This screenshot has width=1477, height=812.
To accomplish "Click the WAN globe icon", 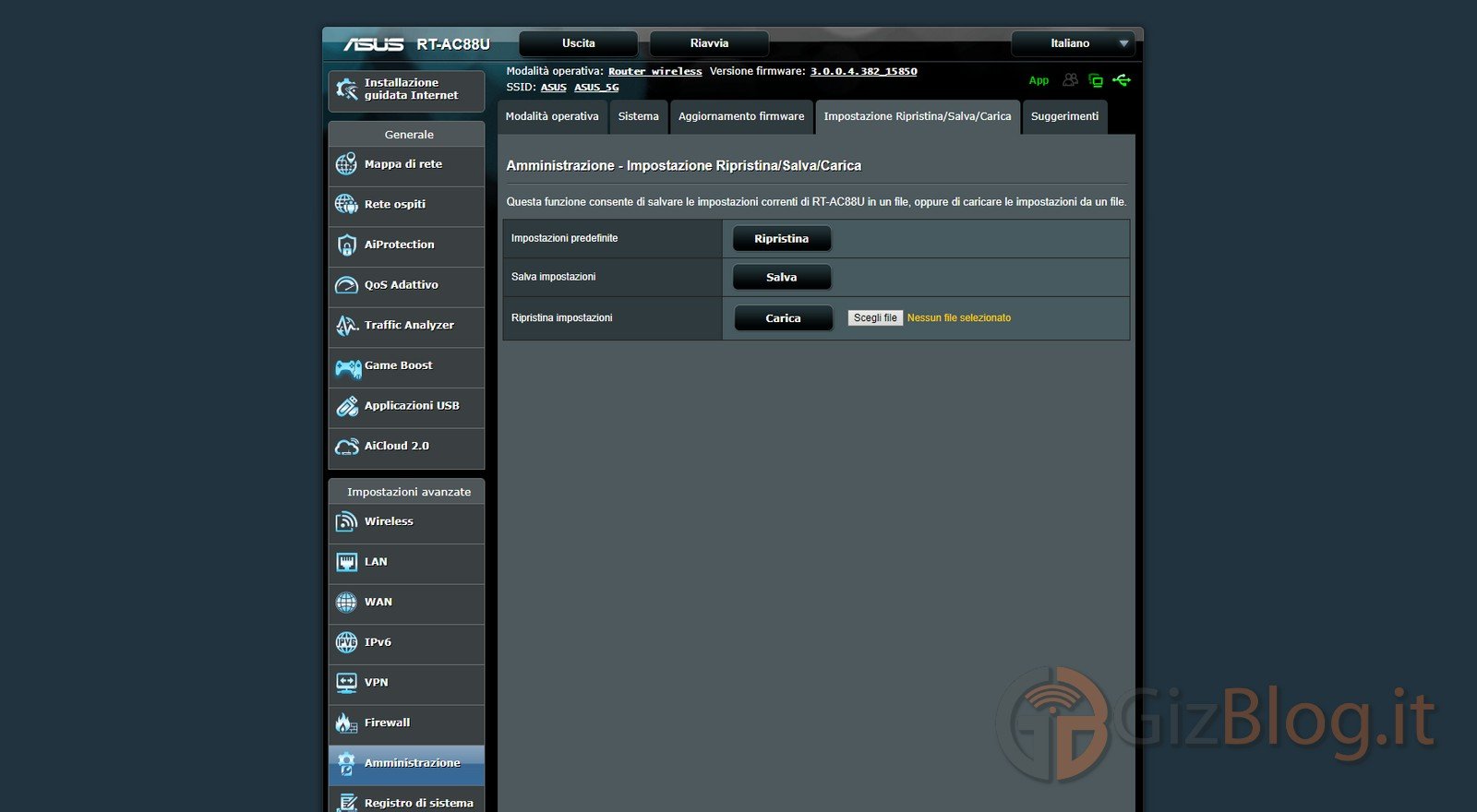I will (346, 603).
